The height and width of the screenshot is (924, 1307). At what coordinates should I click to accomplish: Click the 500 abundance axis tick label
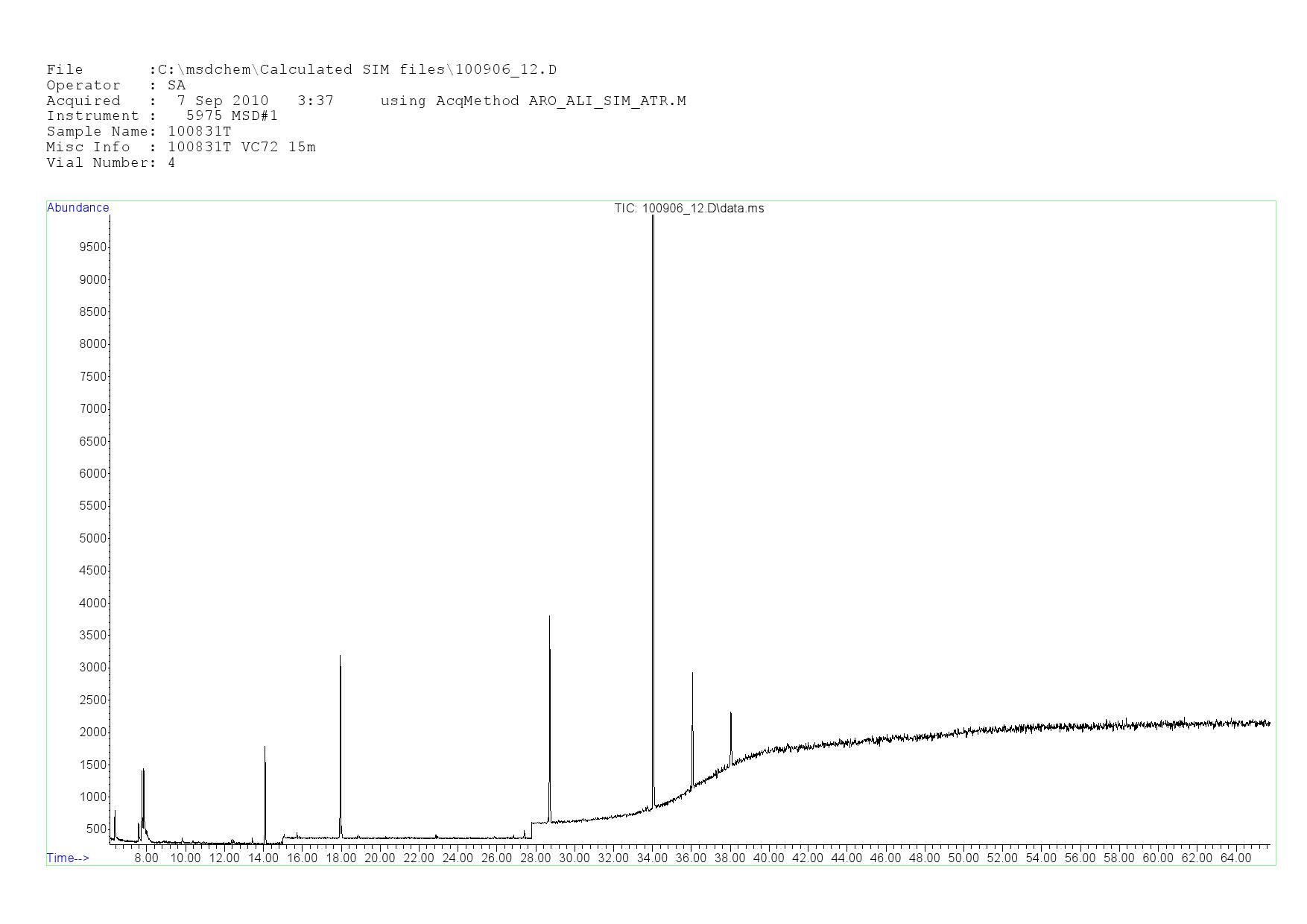pos(96,829)
